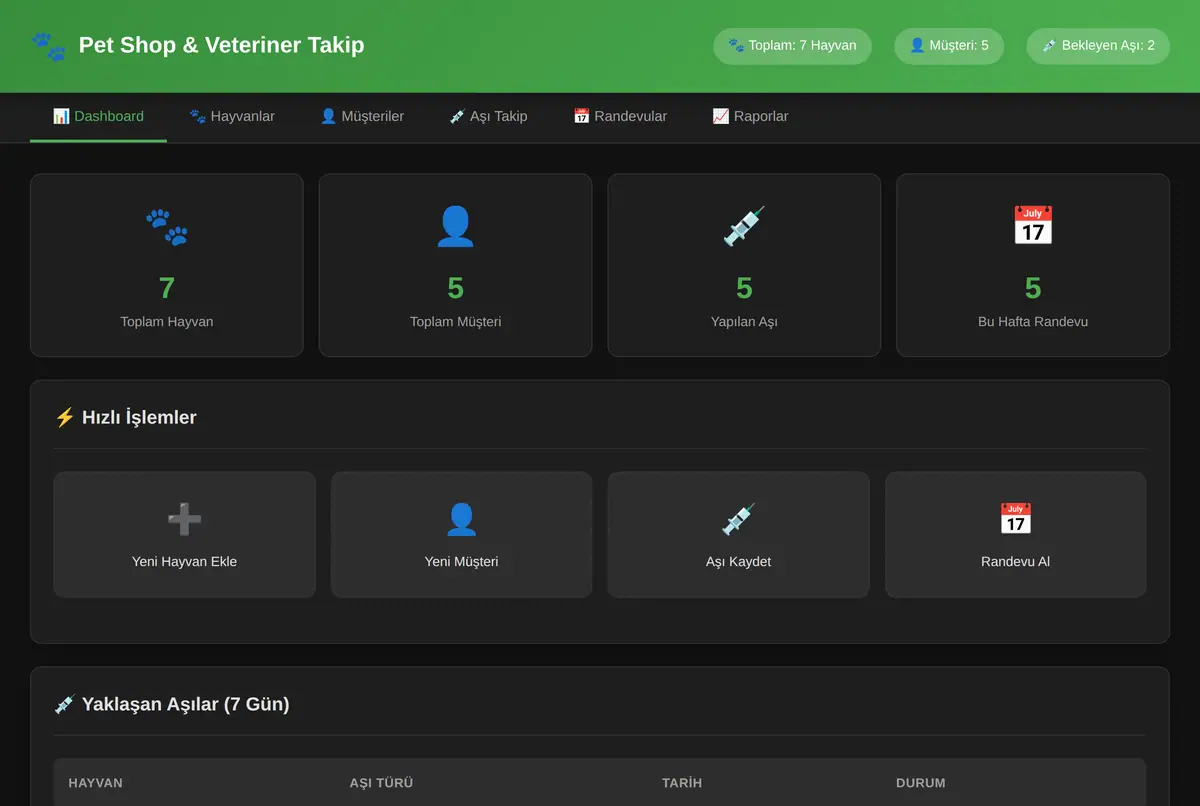Click the Yeni Müşteri label

(461, 562)
